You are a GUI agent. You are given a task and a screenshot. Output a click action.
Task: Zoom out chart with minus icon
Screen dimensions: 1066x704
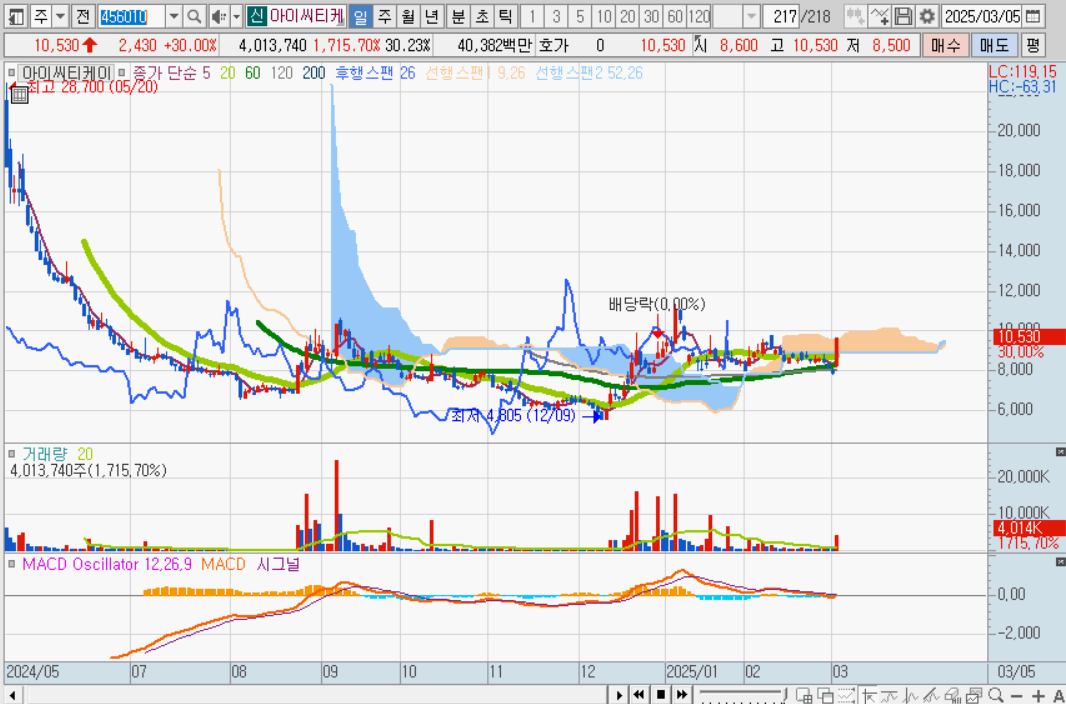pos(1017,695)
